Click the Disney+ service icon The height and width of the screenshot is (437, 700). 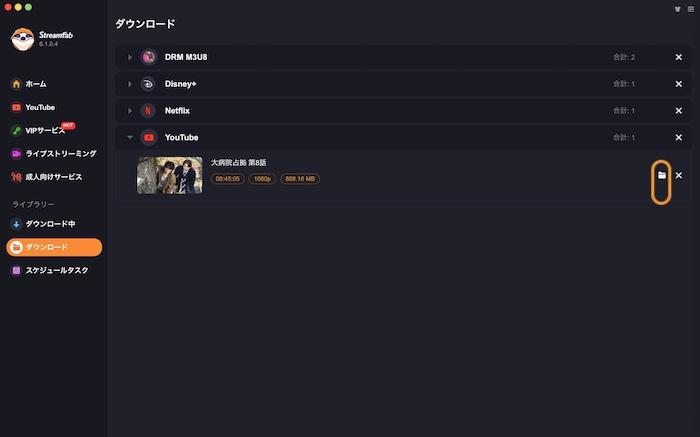coord(148,84)
